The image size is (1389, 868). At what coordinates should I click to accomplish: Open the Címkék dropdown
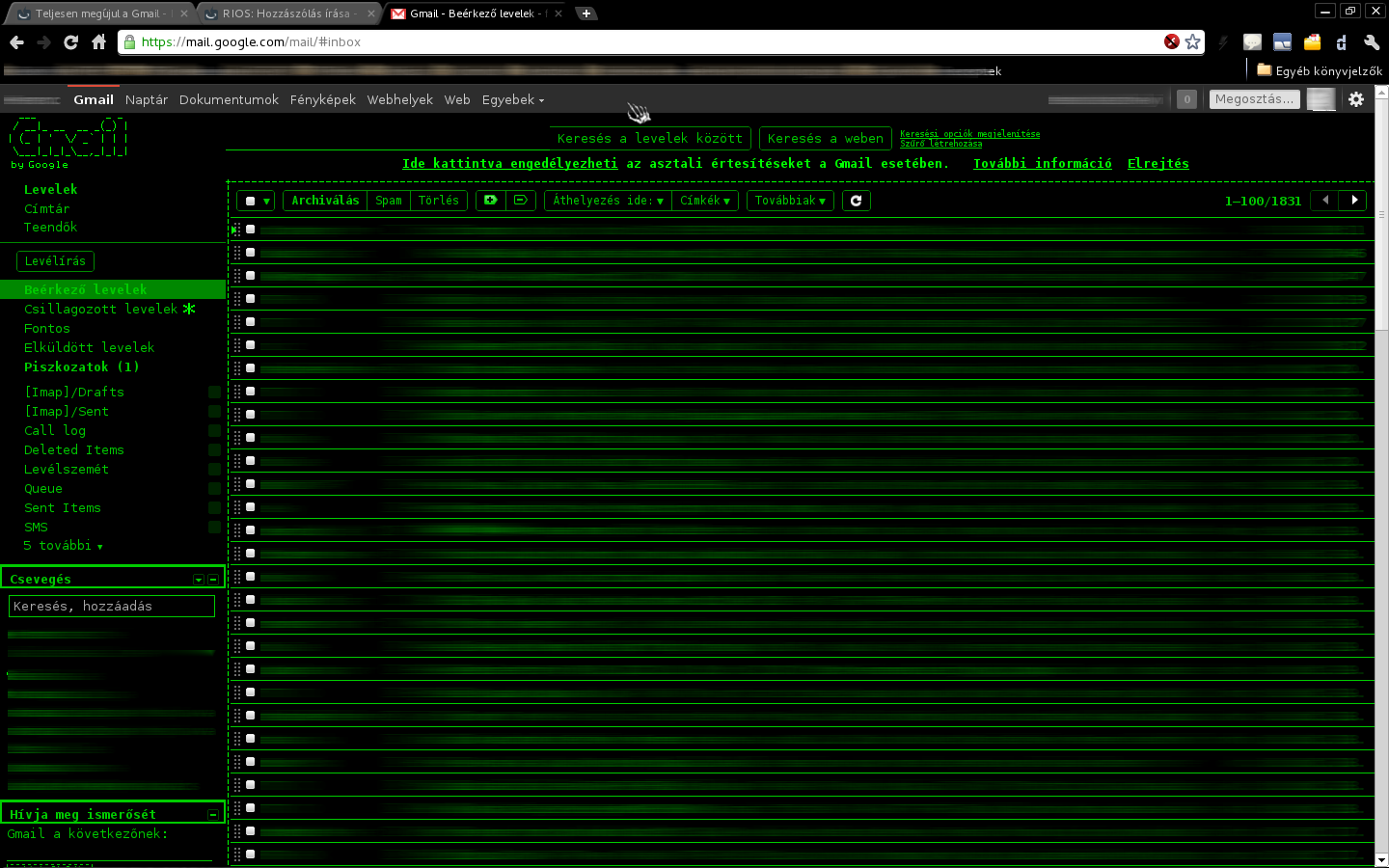705,201
